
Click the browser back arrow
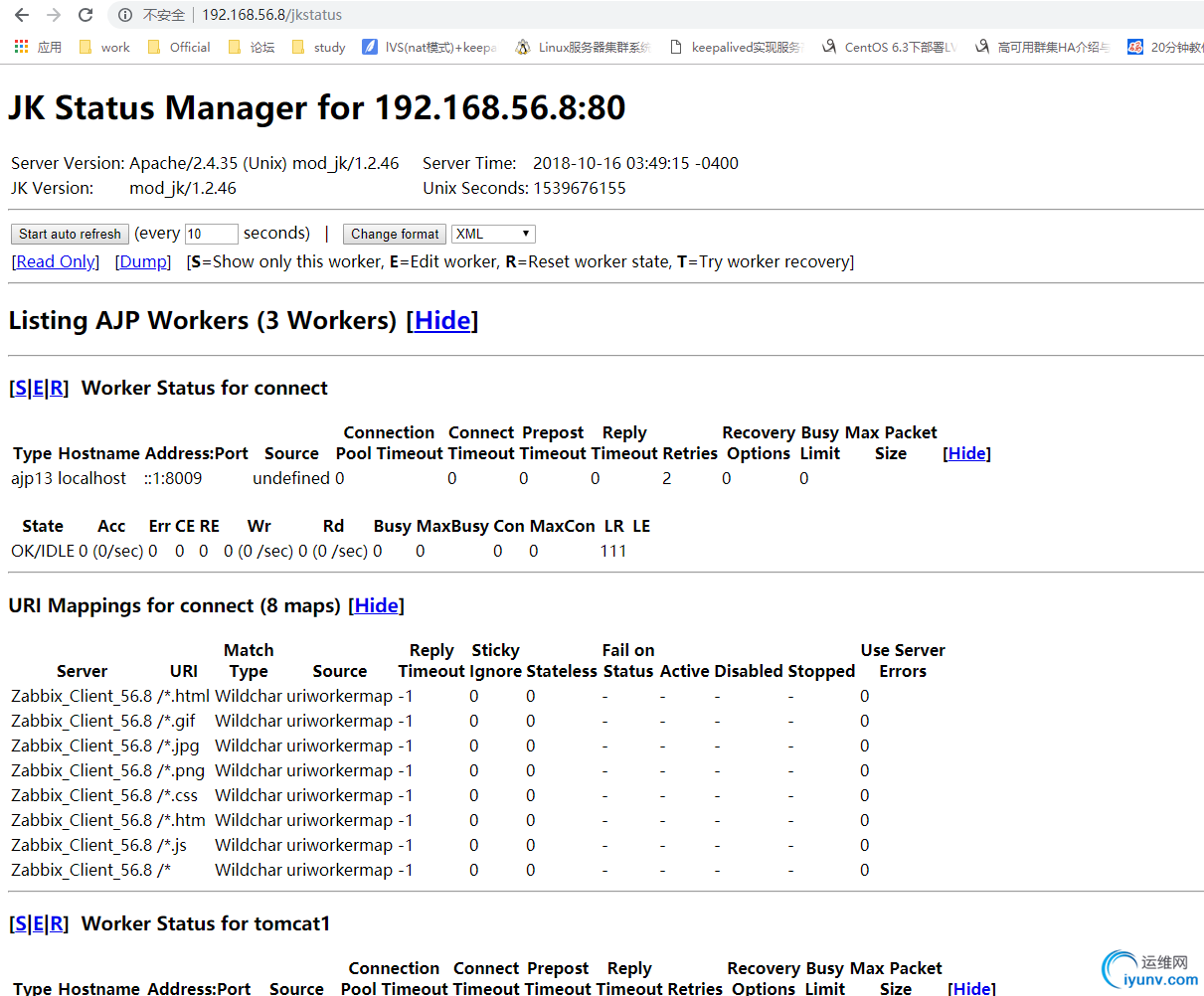tap(22, 15)
